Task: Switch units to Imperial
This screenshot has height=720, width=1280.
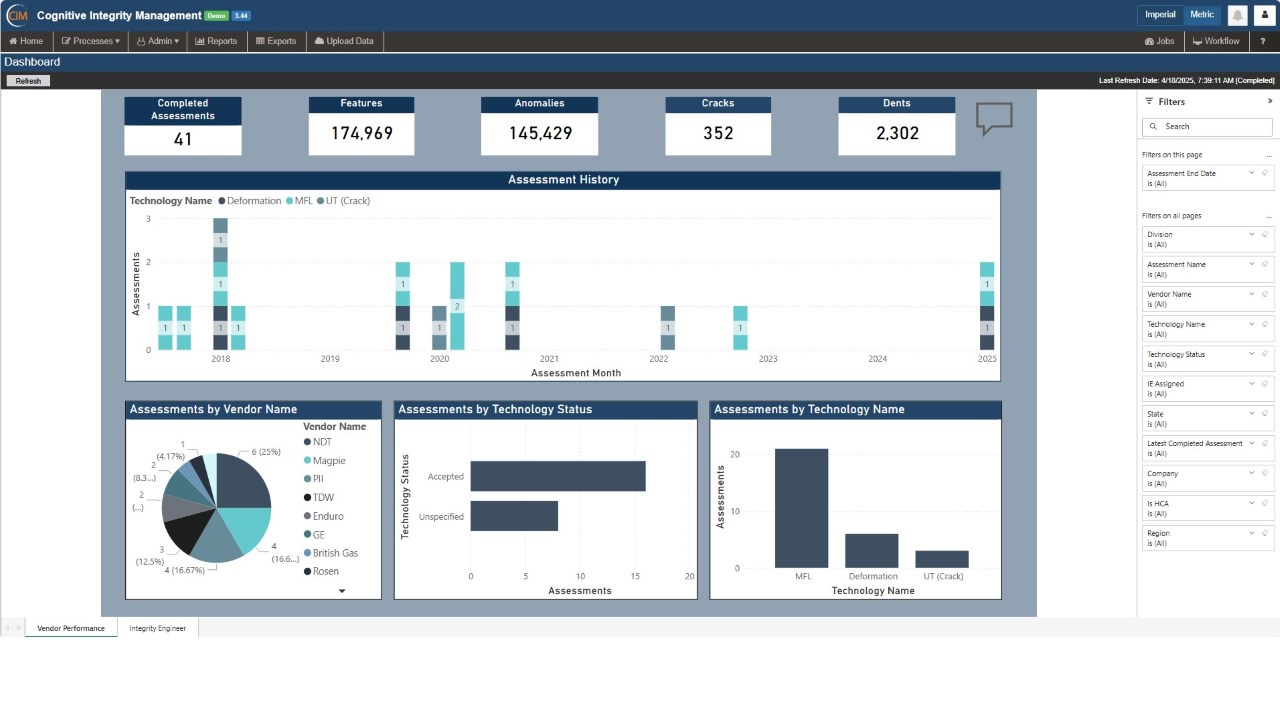Action: (1160, 15)
